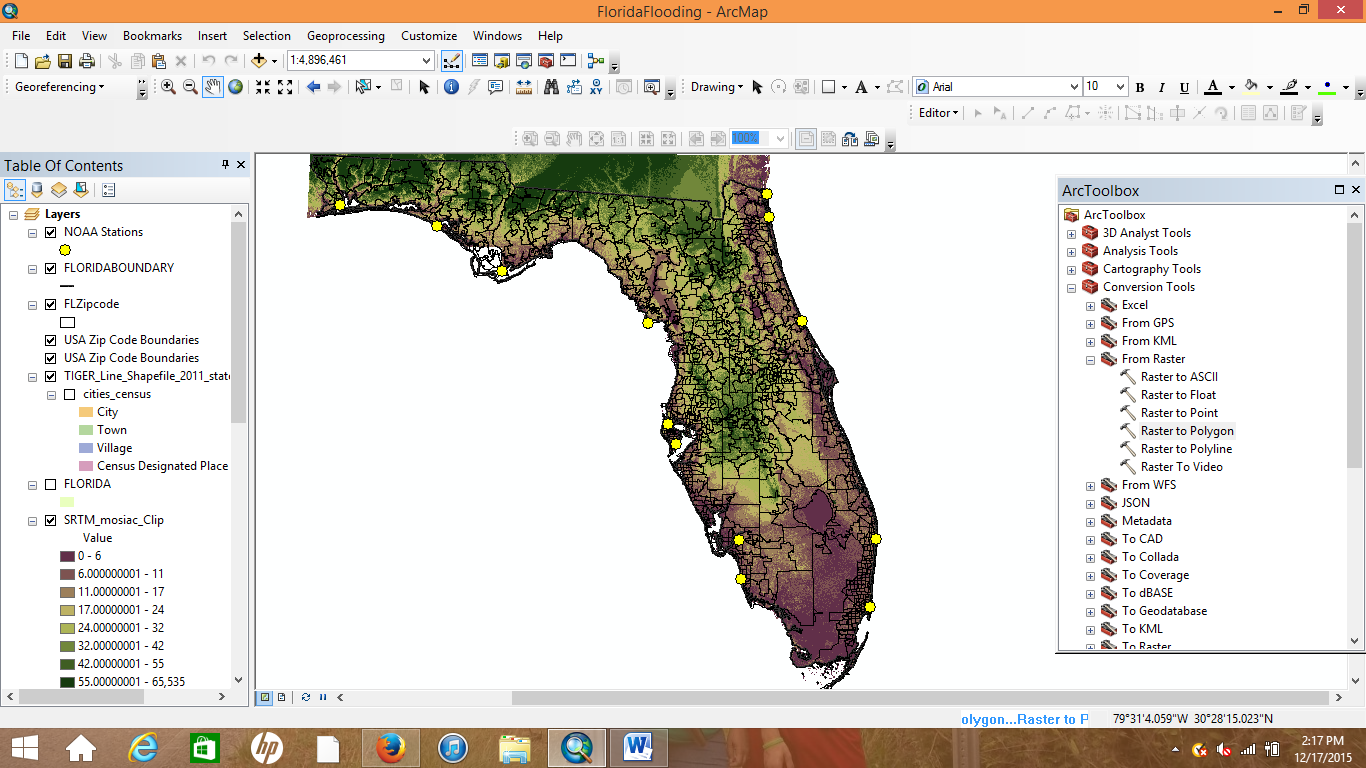The image size is (1366, 768).
Task: Click the City legend color swatch
Action: [x=85, y=412]
